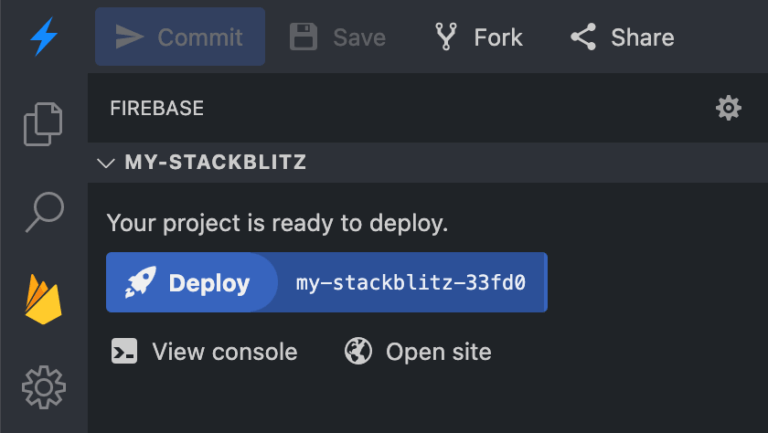
Task: Click the Save label in toolbar
Action: pos(359,38)
